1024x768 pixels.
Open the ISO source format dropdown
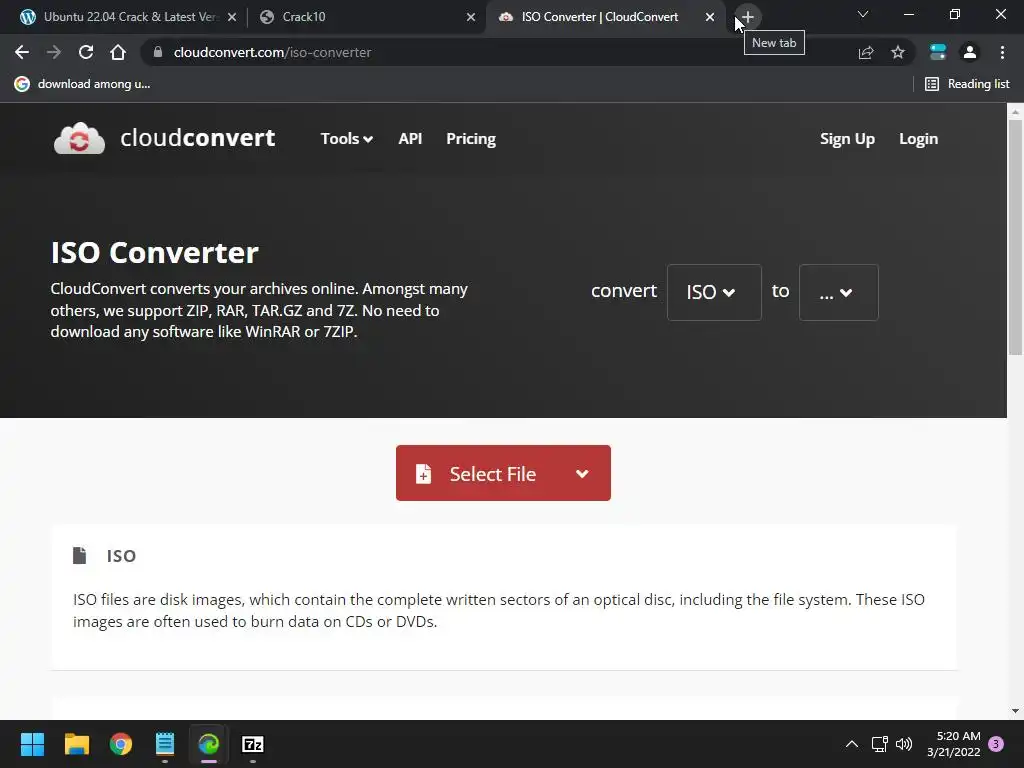(714, 292)
